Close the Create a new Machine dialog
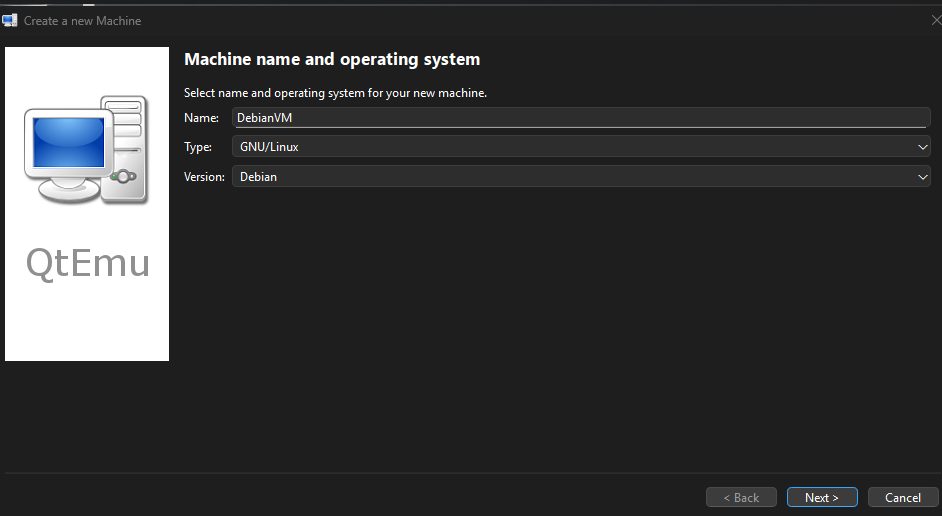Image resolution: width=942 pixels, height=516 pixels. pos(934,20)
